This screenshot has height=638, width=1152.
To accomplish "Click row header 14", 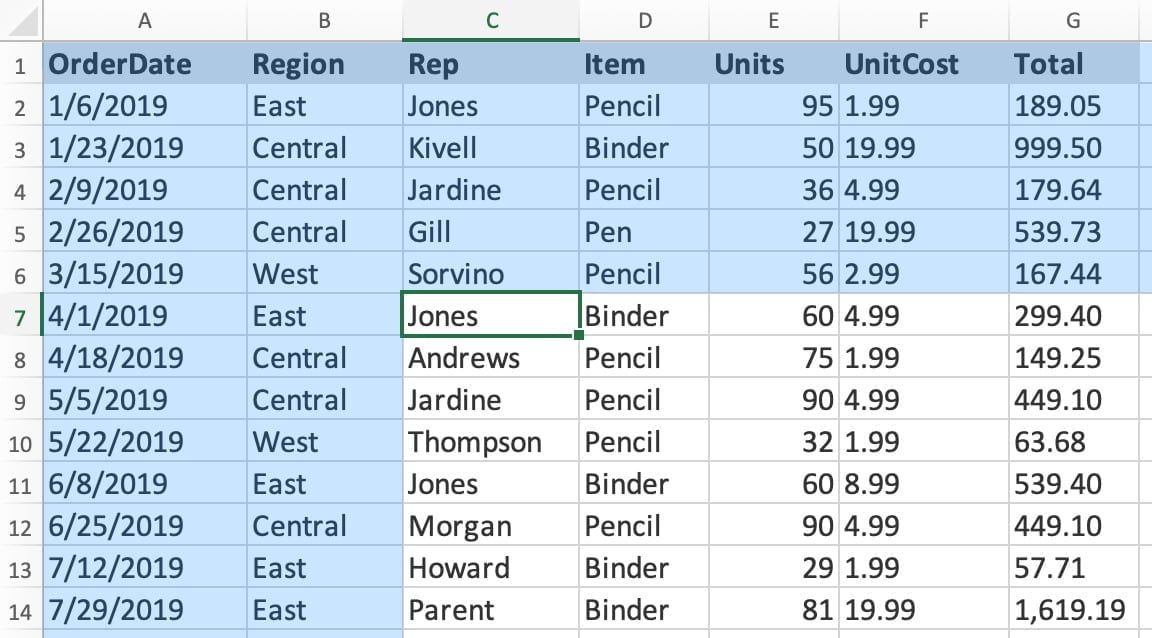I will coord(20,610).
